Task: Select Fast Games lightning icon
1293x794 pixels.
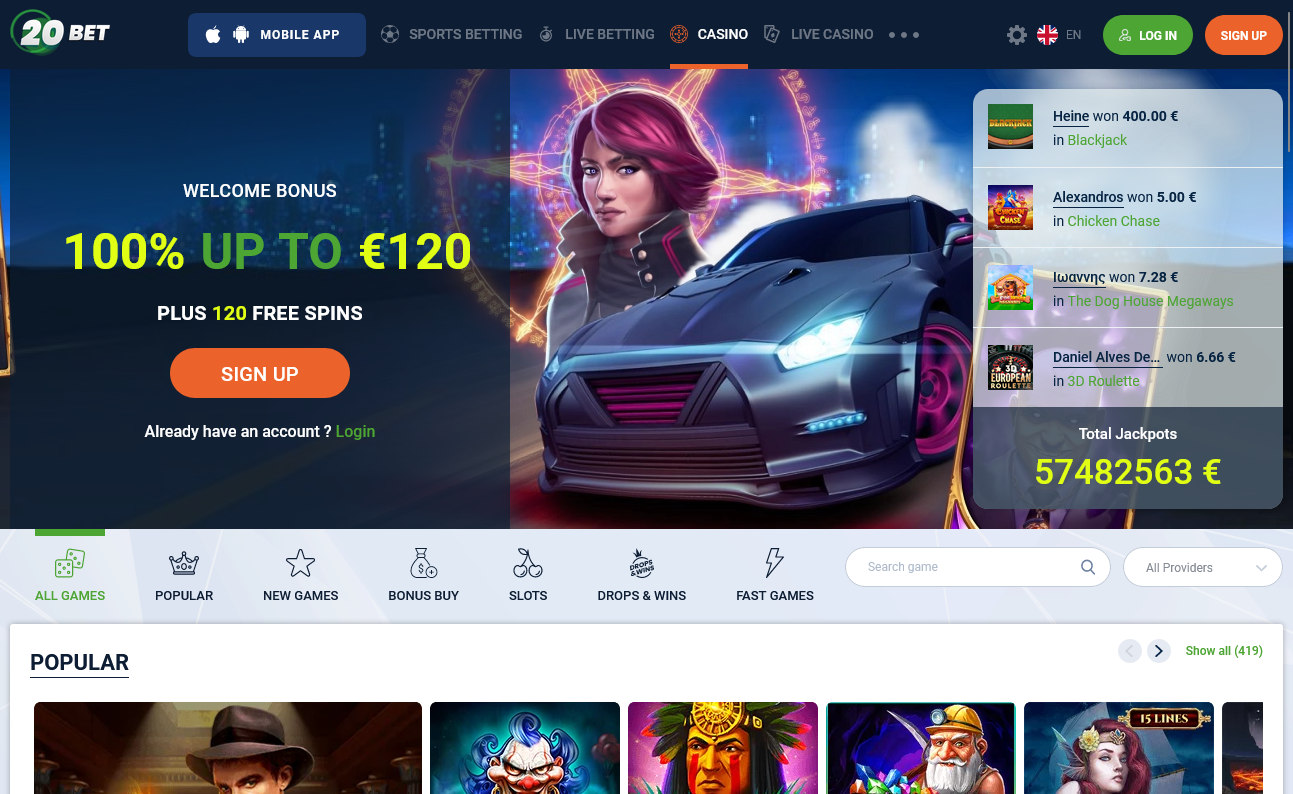Action: click(775, 564)
